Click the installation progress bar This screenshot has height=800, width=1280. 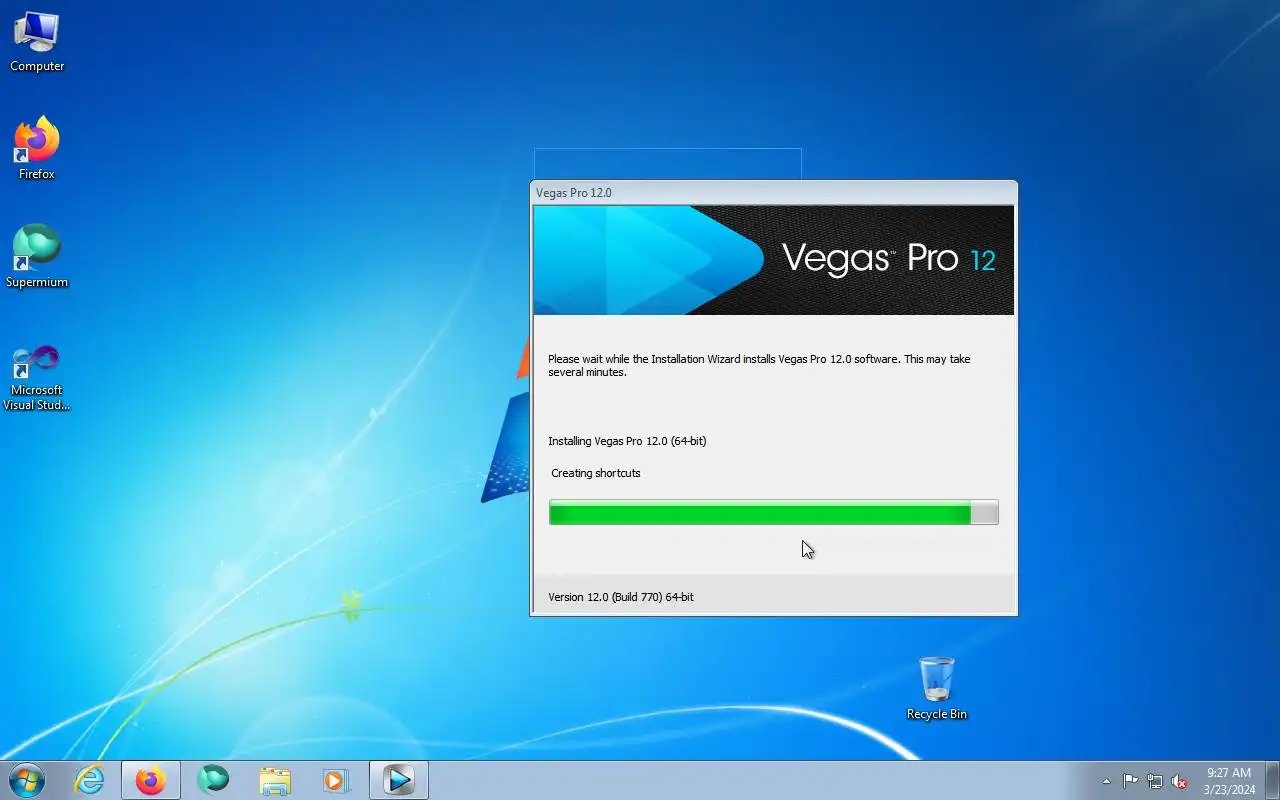(773, 513)
